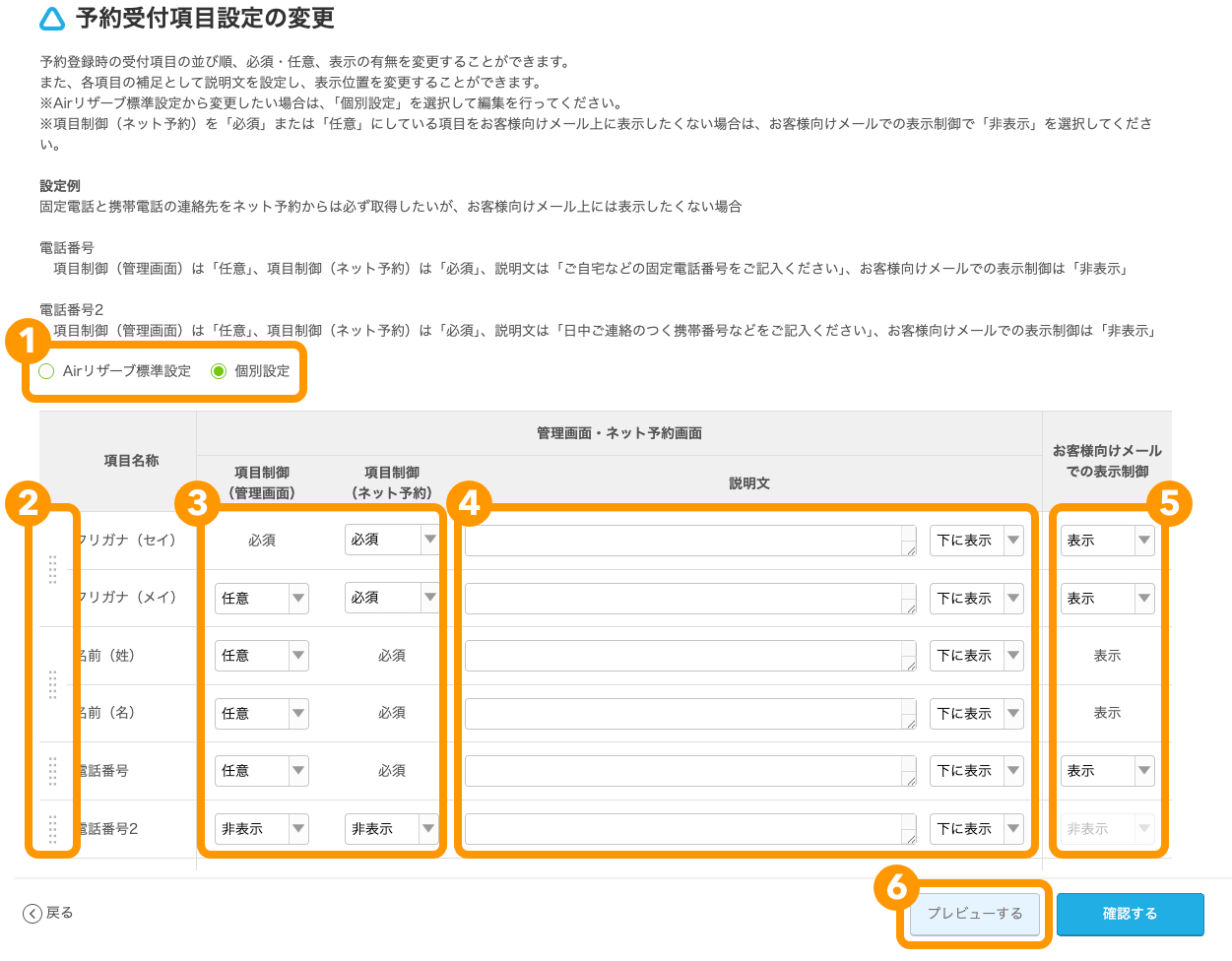Image resolution: width=1232 pixels, height=961 pixels.
Task: Click the 説明文 text area for 電話番号
Action: coord(689,771)
